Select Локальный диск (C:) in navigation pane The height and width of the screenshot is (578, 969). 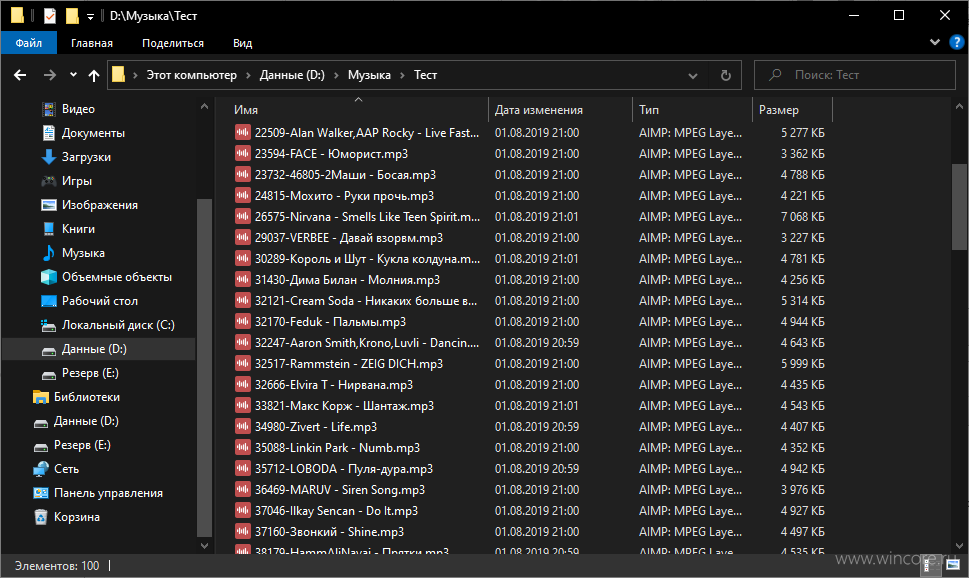tap(108, 325)
